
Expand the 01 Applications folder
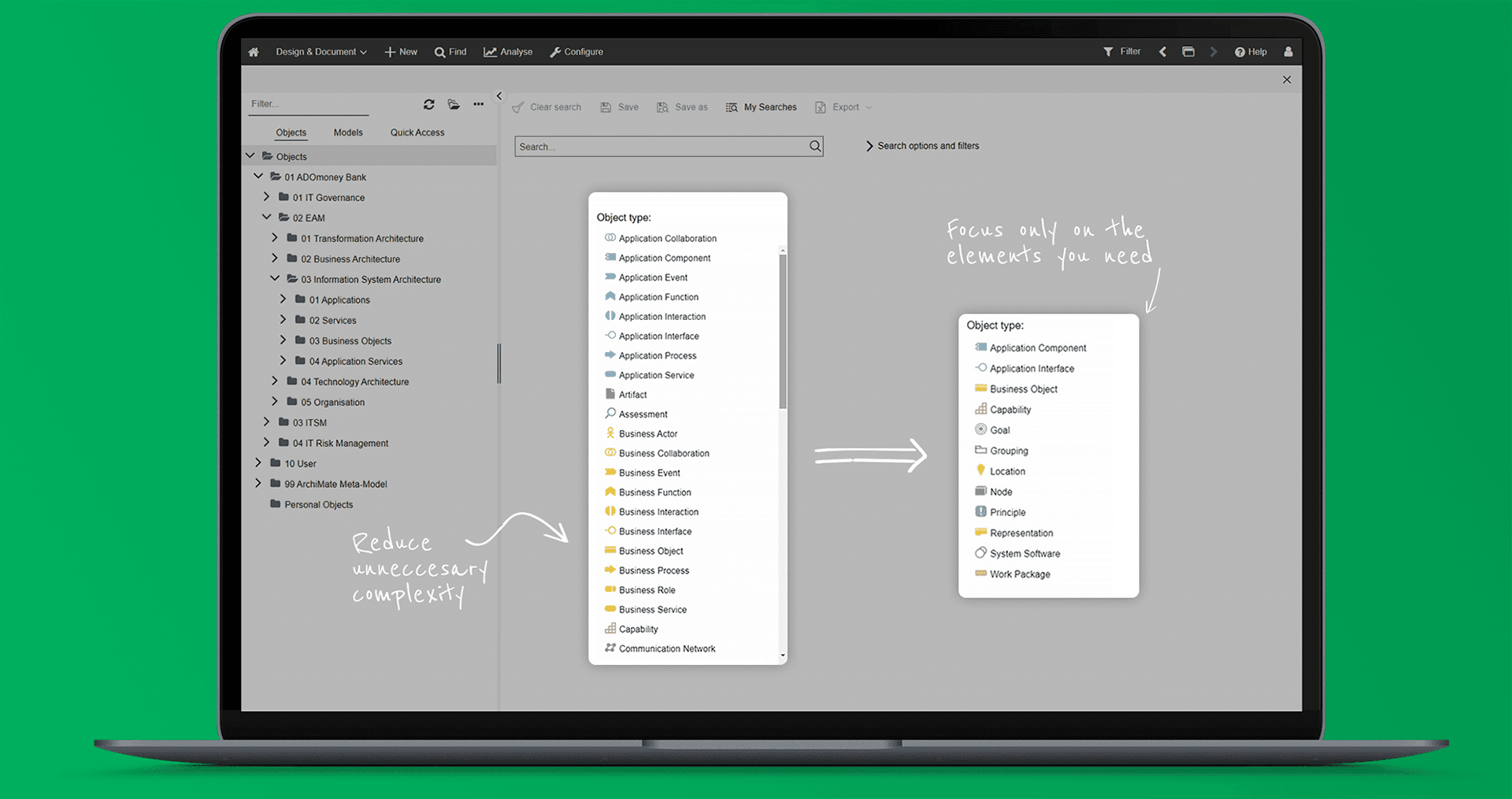coord(283,299)
